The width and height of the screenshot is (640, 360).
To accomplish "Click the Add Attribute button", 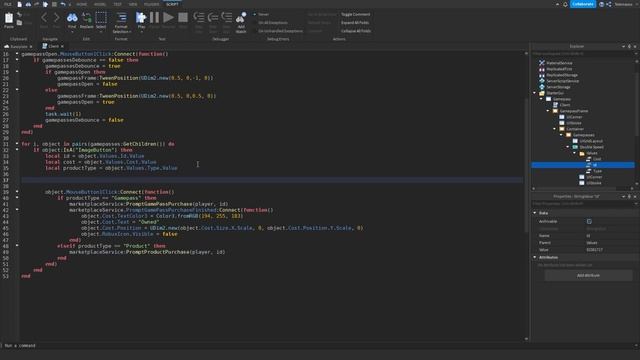I will tap(588, 276).
